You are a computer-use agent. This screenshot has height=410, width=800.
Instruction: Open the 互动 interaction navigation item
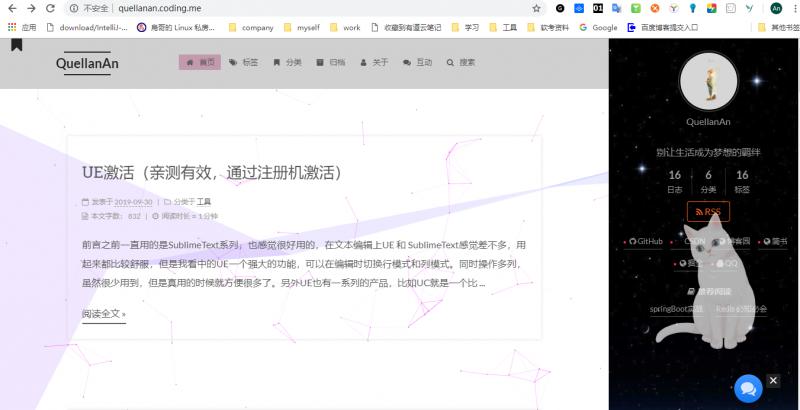[417, 62]
